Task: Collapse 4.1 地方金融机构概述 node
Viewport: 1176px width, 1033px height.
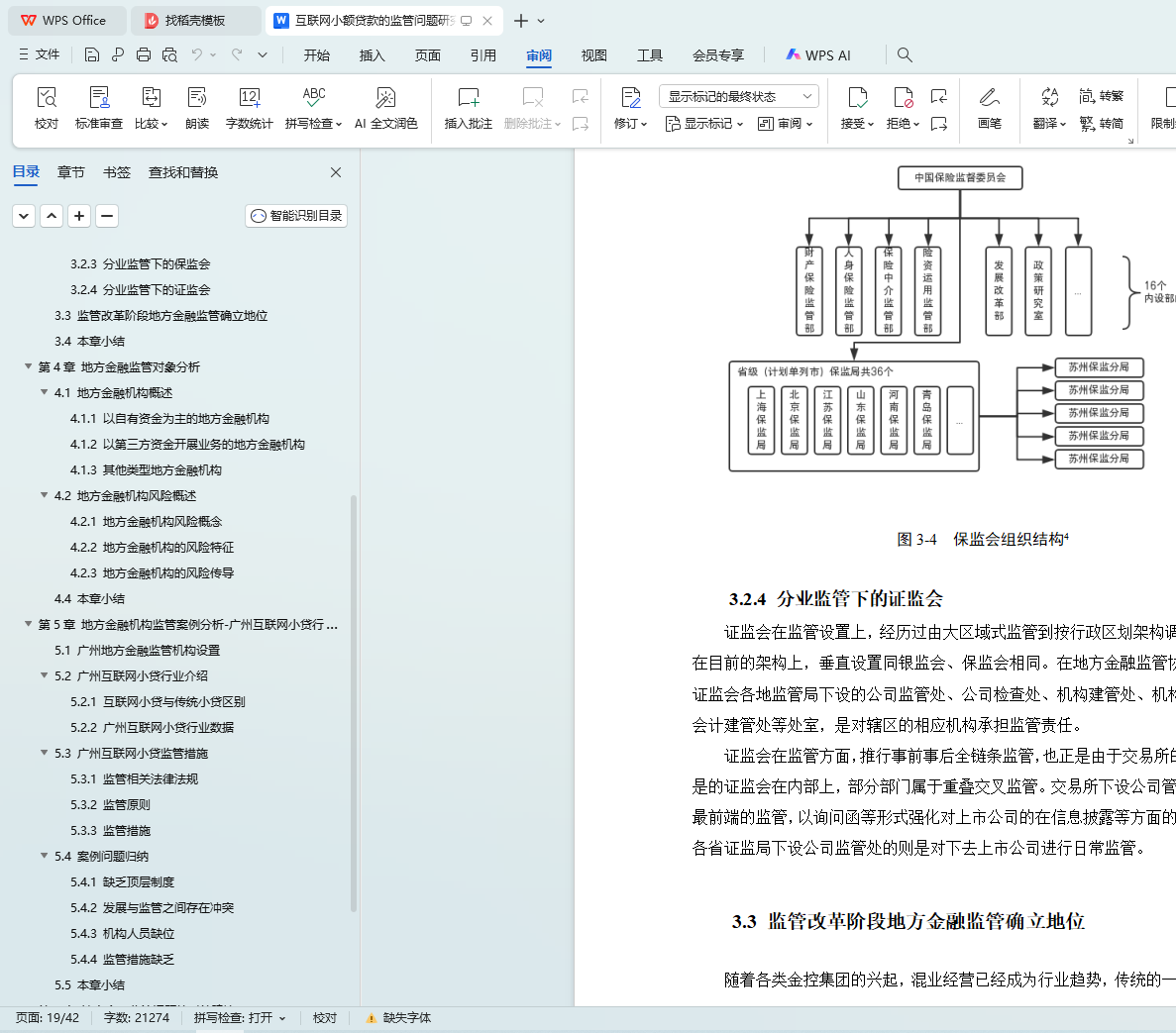Action: (44, 392)
